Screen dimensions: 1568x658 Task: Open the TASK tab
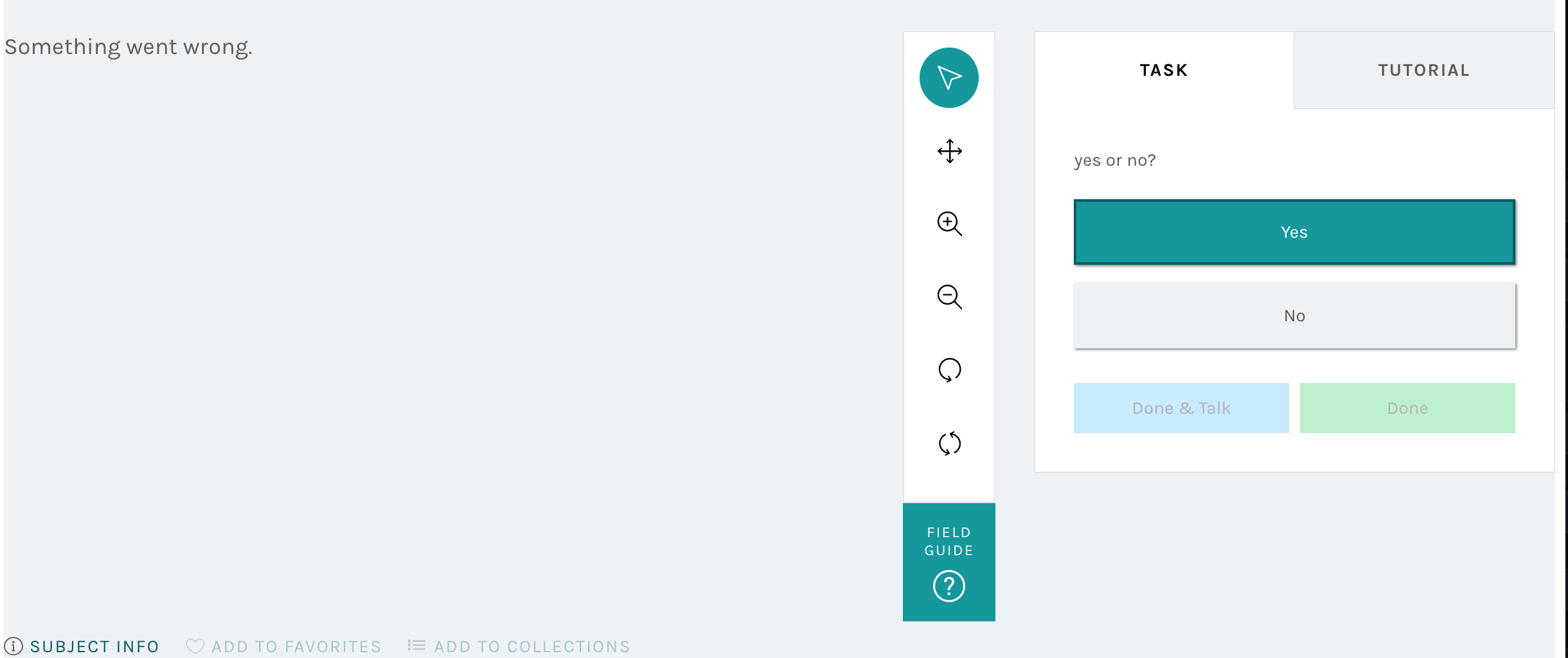tap(1163, 69)
